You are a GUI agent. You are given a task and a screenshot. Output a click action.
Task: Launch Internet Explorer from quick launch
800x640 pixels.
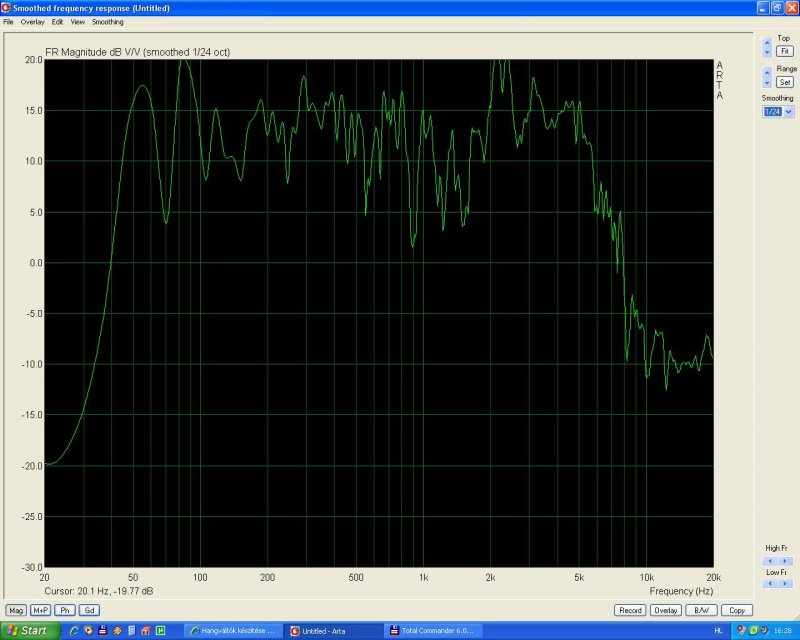coord(74,631)
